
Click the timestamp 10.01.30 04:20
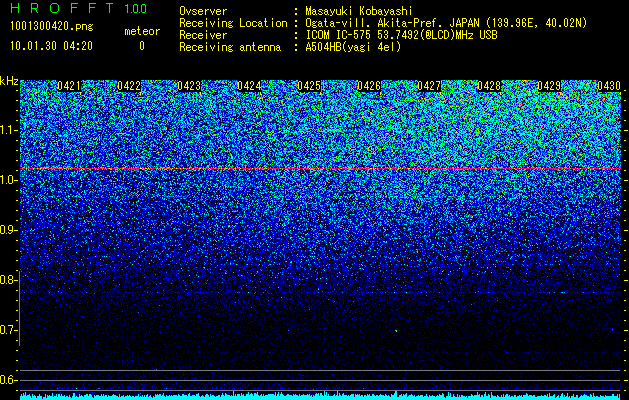[51, 46]
